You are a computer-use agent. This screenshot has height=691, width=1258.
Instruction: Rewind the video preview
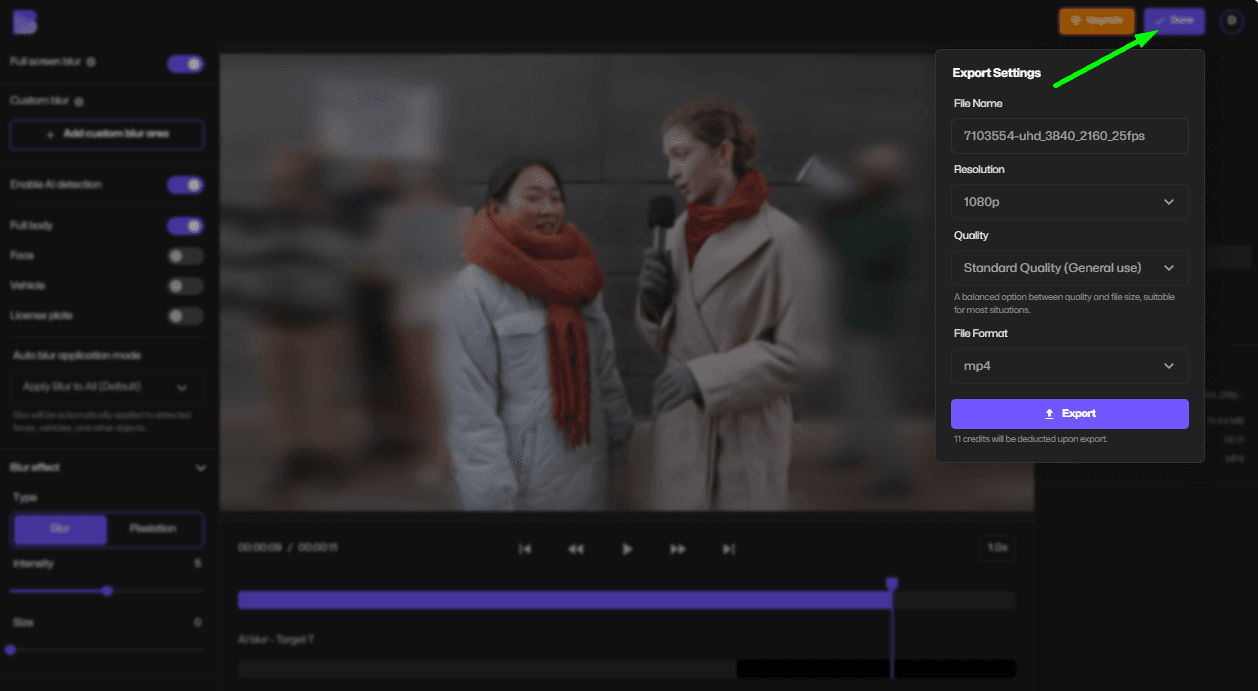pos(576,548)
